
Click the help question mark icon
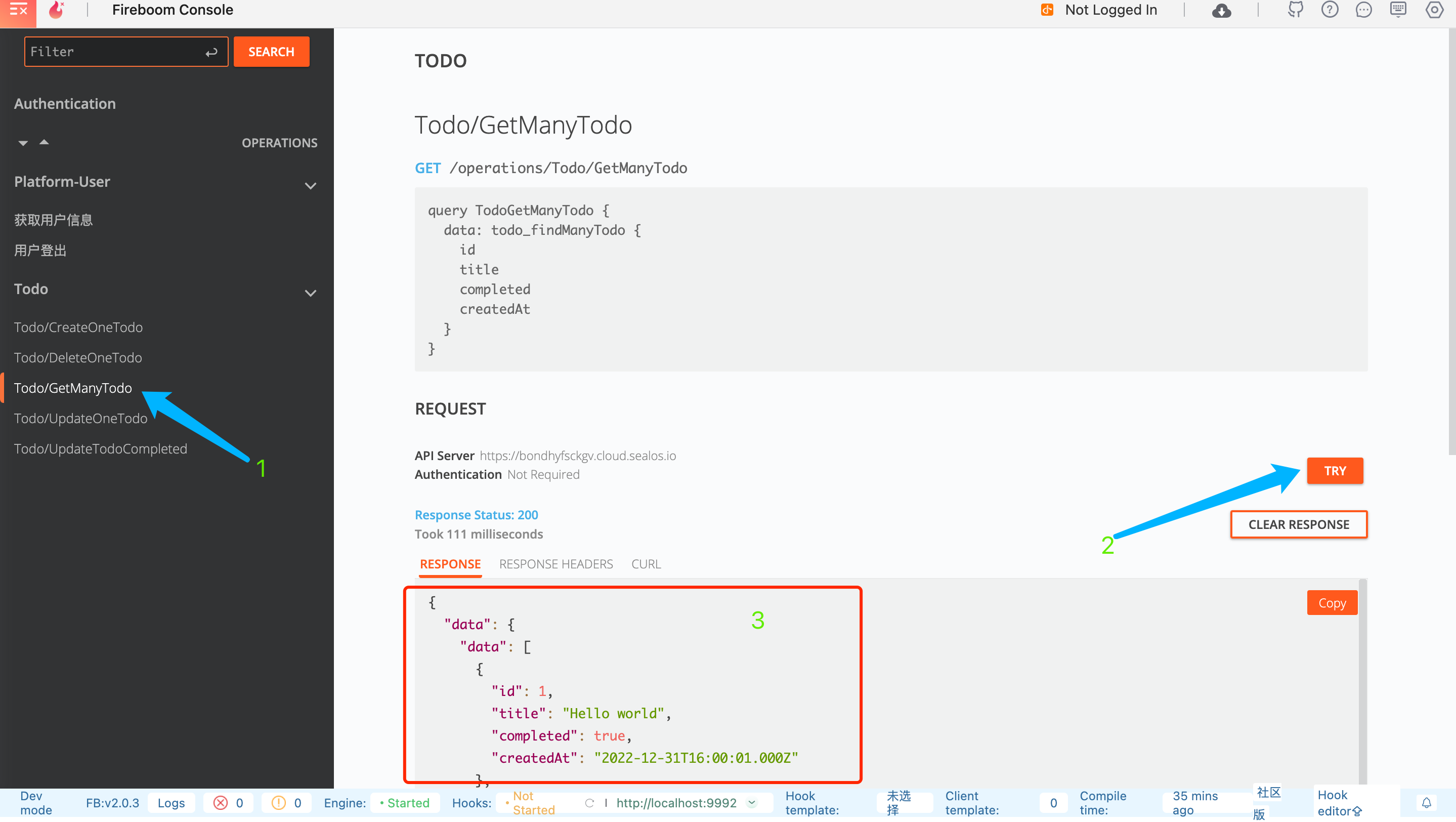coord(1330,10)
